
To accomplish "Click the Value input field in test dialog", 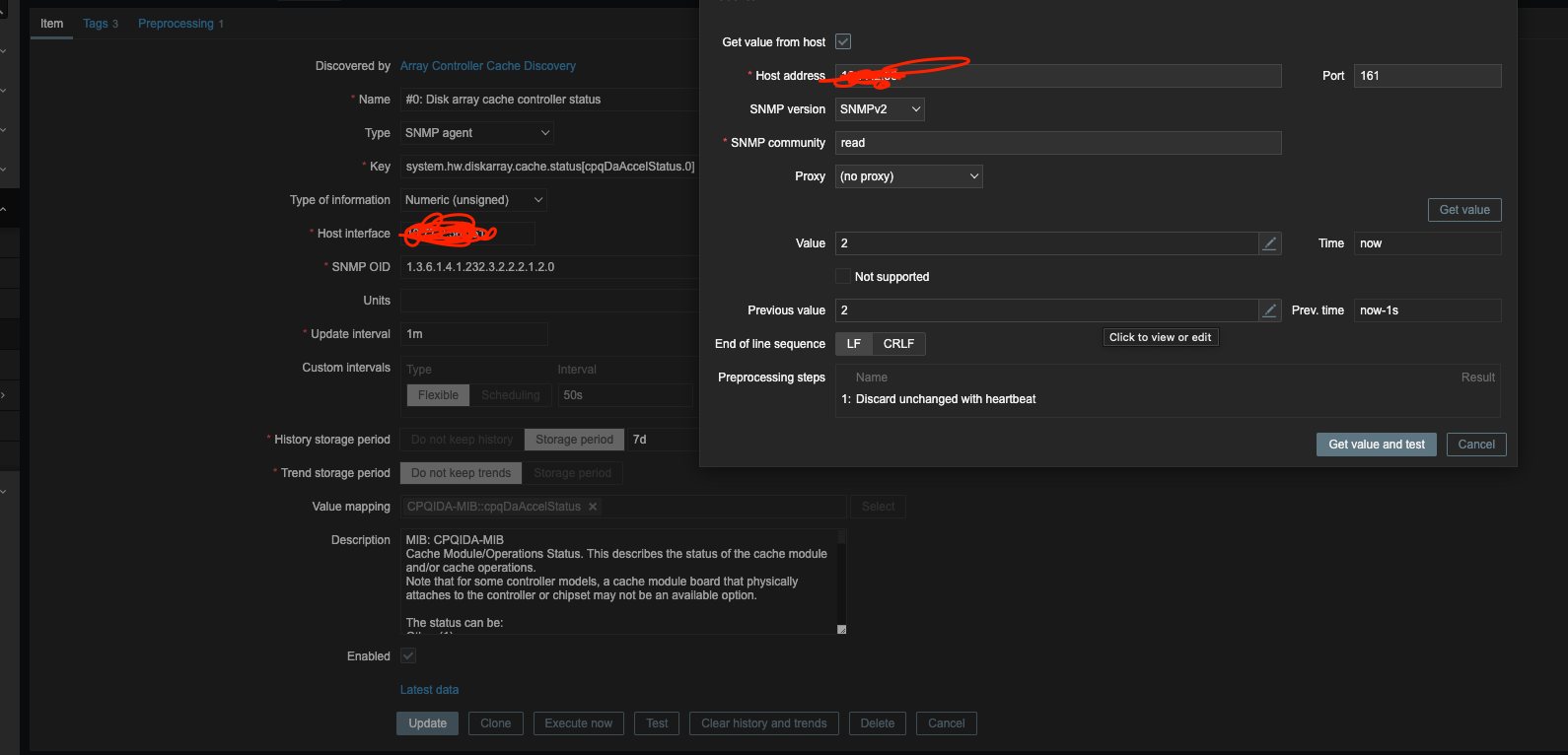I will coord(1047,243).
